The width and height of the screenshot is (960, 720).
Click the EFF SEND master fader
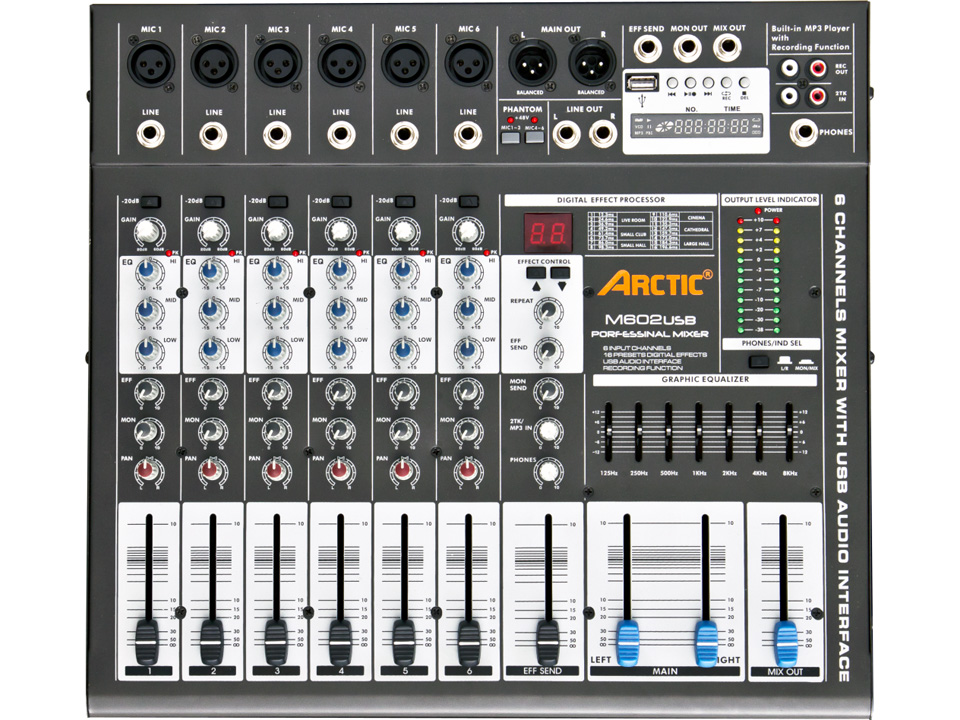(x=547, y=643)
